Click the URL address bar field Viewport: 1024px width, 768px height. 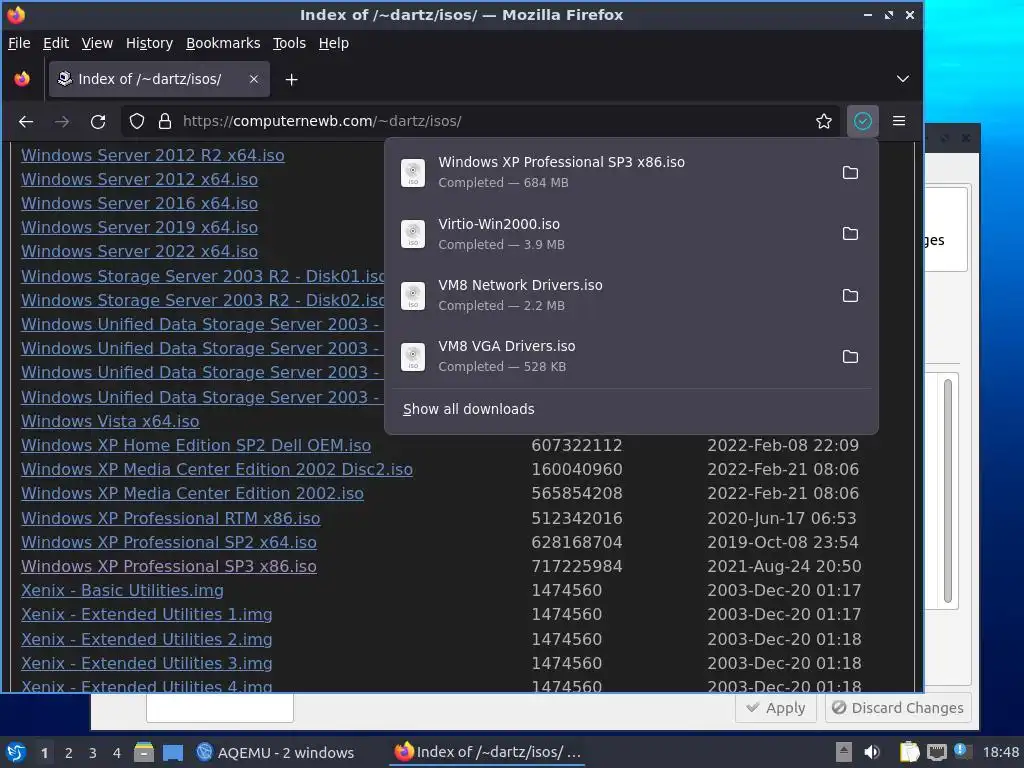483,121
